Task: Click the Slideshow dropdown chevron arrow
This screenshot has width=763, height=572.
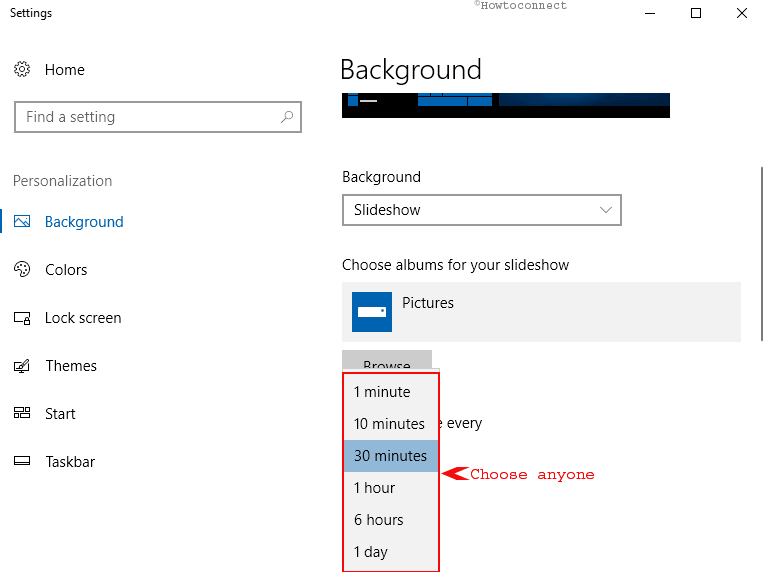Action: 605,210
